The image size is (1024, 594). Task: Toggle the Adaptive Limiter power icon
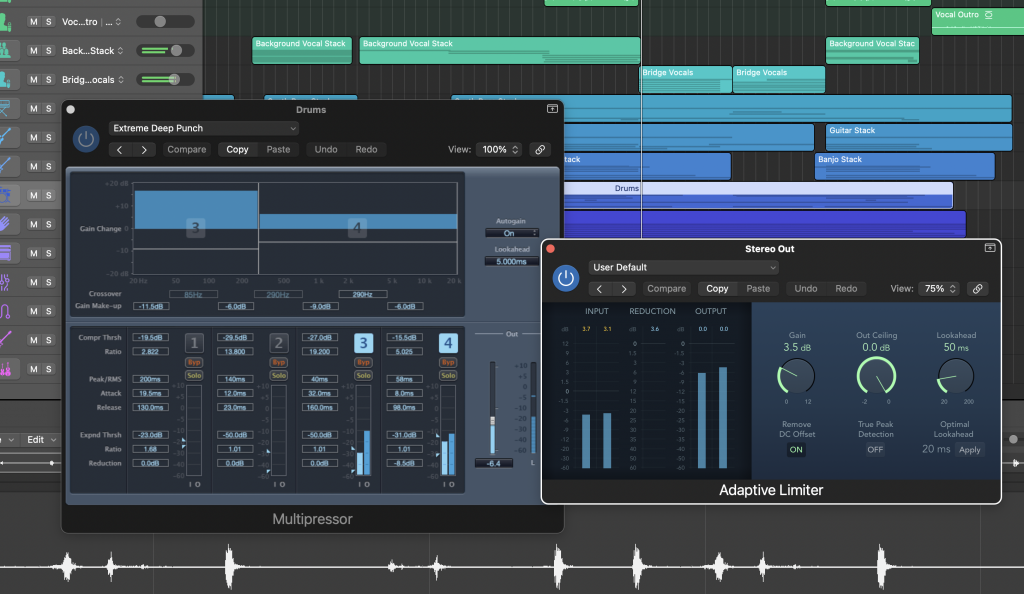[x=566, y=279]
